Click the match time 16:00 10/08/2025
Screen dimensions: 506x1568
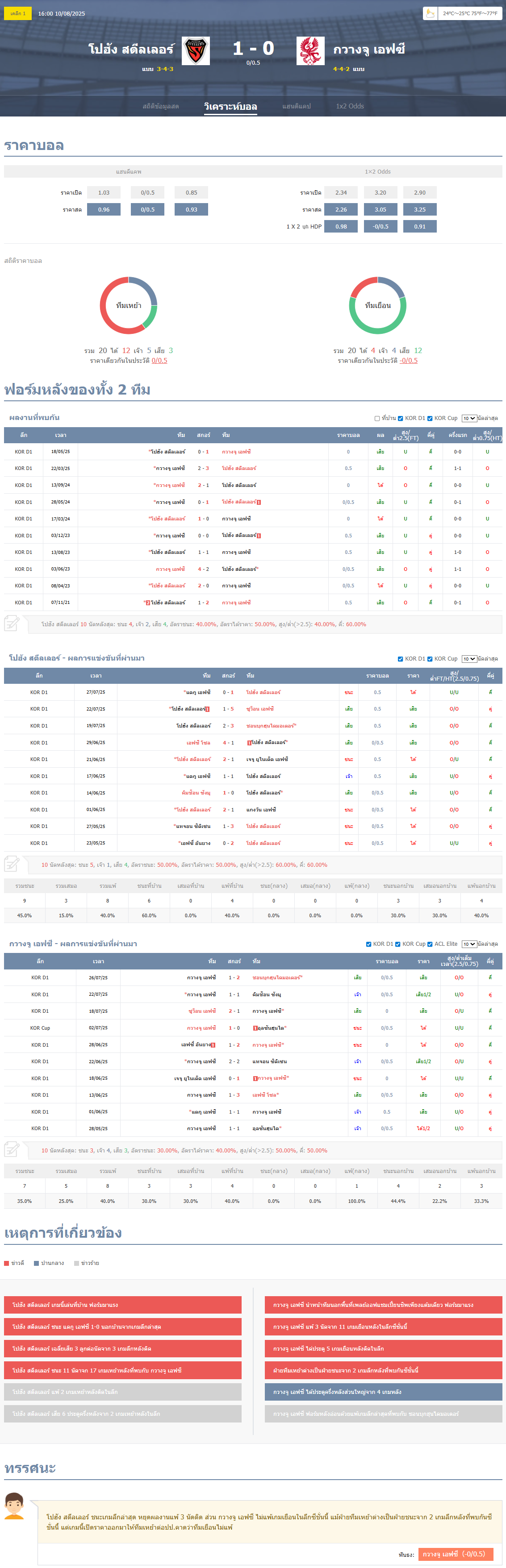[x=62, y=13]
